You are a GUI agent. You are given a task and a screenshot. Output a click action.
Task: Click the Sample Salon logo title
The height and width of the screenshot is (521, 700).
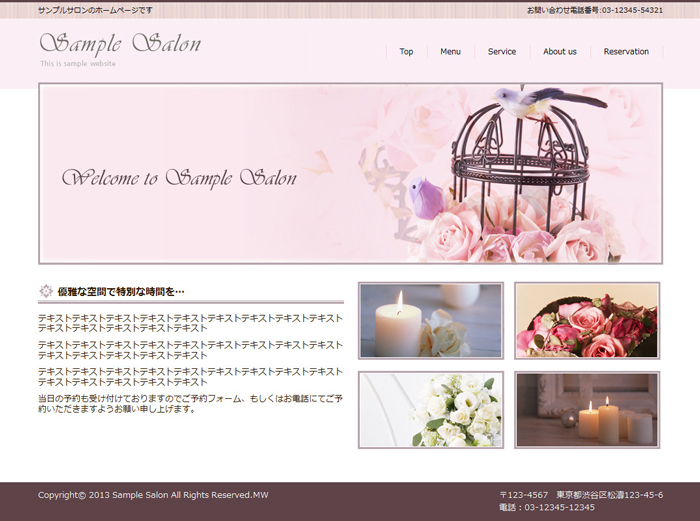(120, 44)
